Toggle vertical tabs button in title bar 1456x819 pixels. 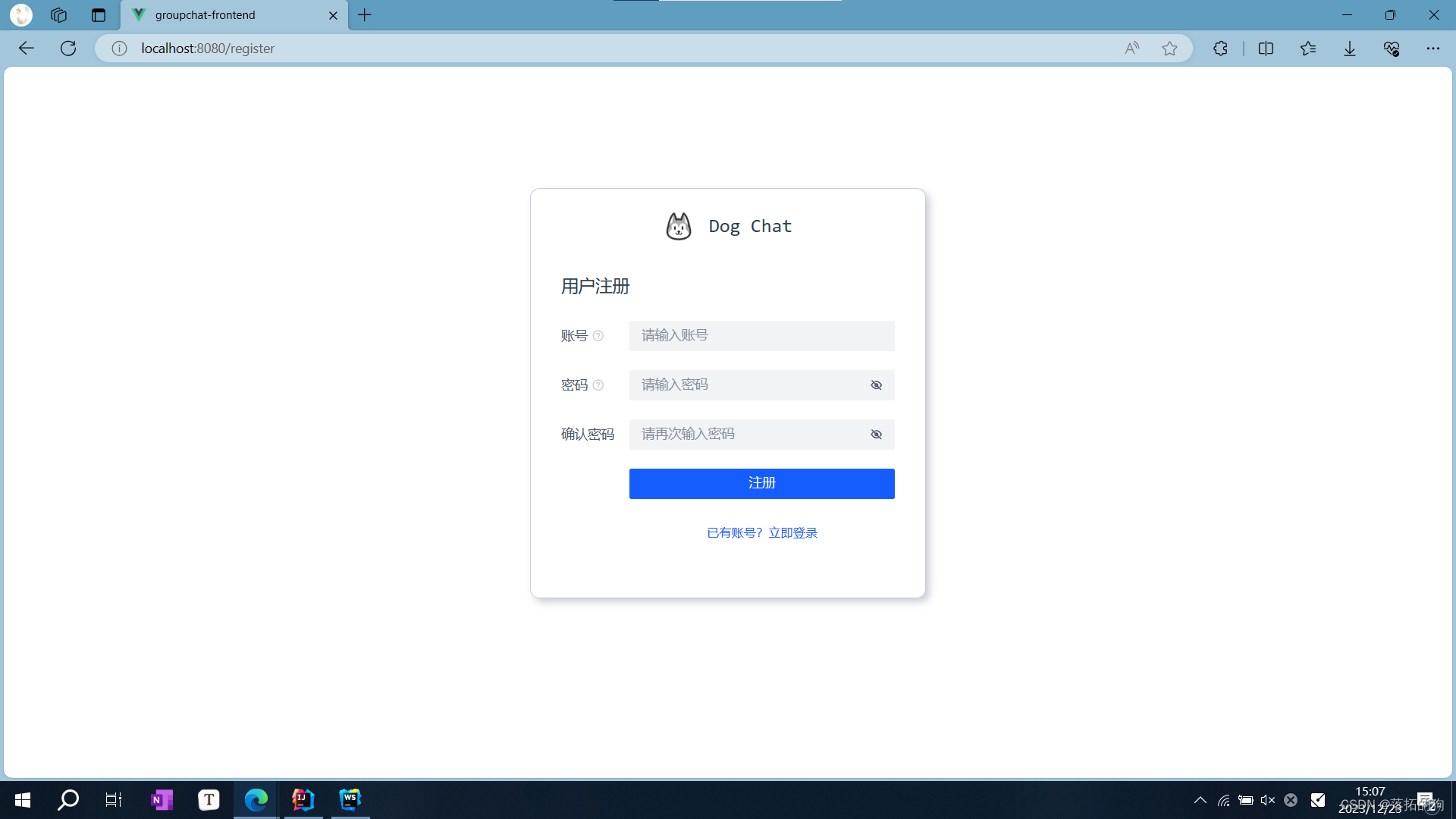pyautogui.click(x=99, y=15)
